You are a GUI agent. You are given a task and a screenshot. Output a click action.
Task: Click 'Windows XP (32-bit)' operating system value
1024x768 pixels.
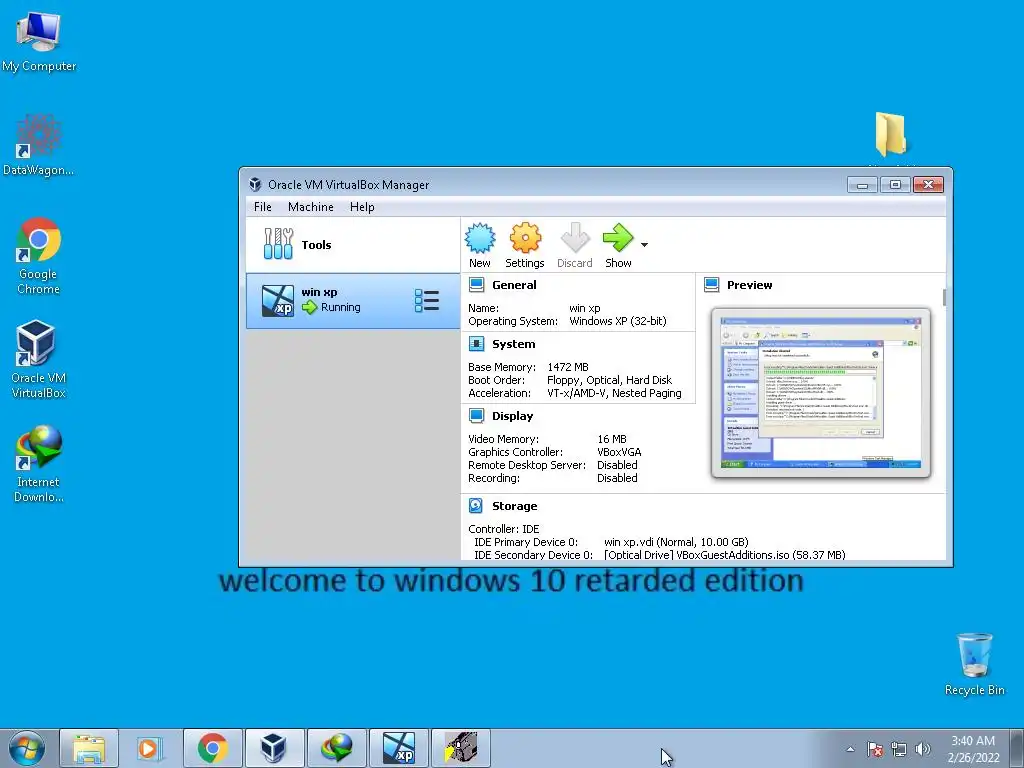(618, 321)
